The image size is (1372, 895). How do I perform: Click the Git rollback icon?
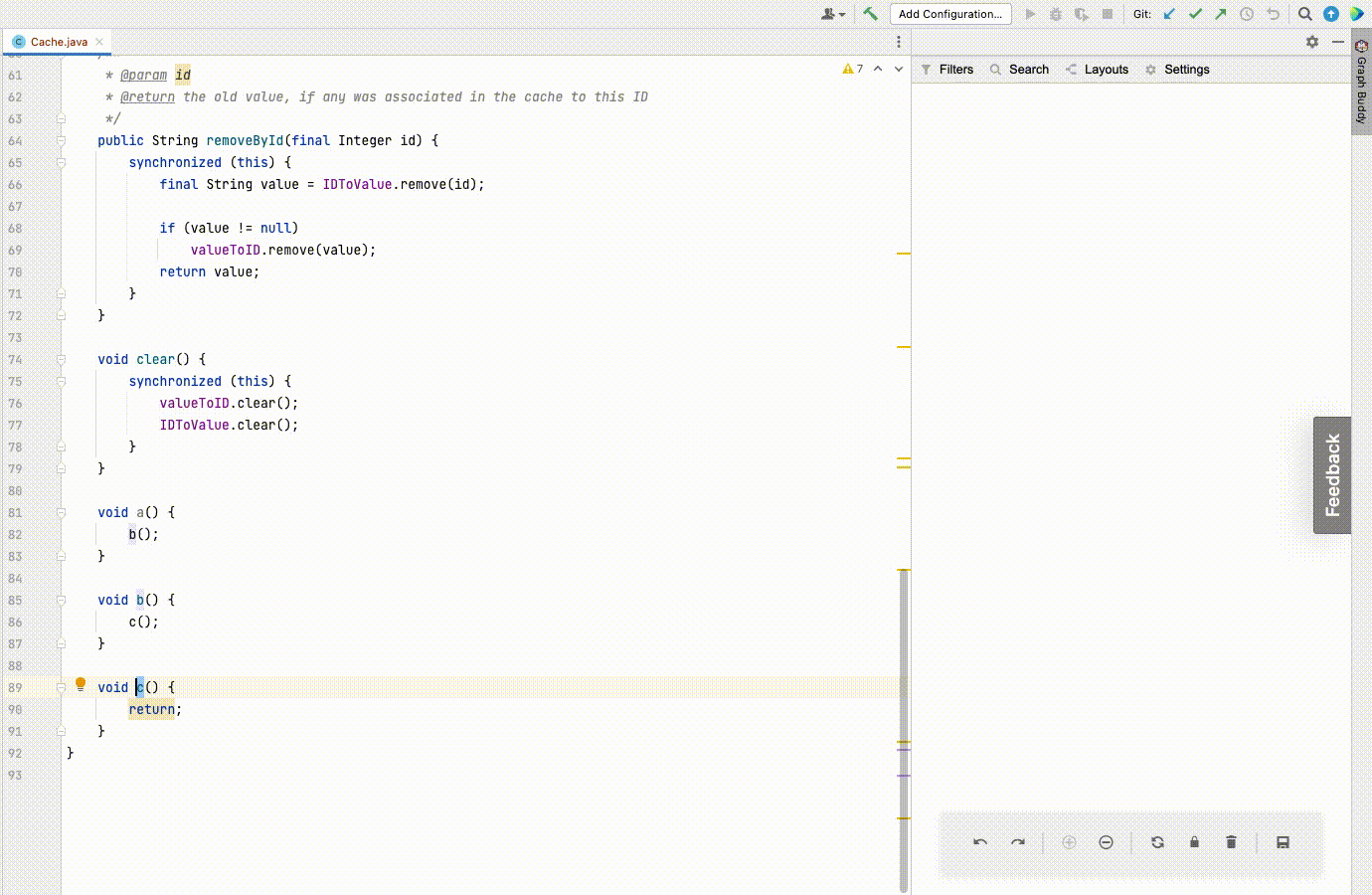1273,14
